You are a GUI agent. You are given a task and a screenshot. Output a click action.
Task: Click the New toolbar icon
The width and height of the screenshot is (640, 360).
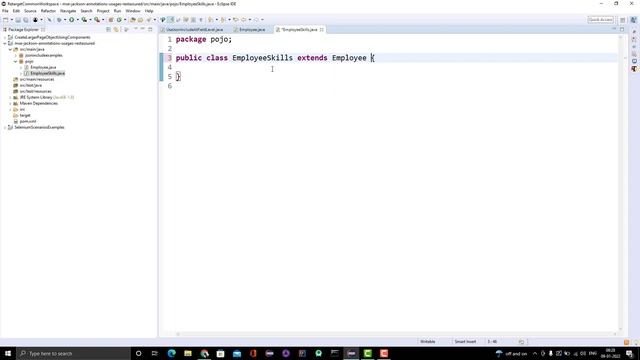(6, 20)
